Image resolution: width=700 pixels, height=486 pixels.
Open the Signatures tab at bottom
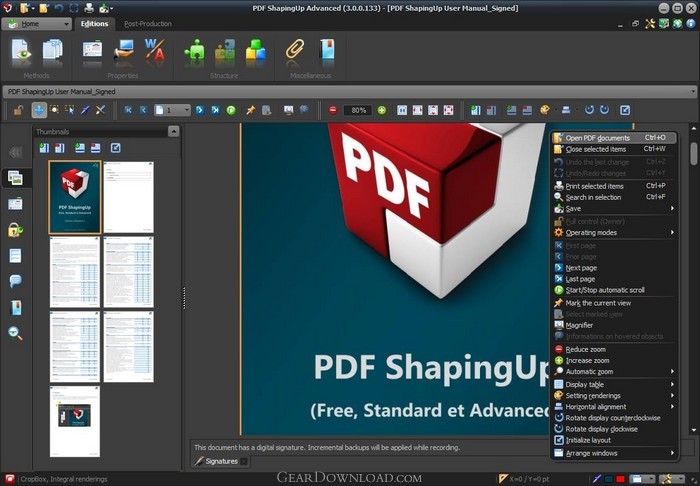tap(221, 461)
